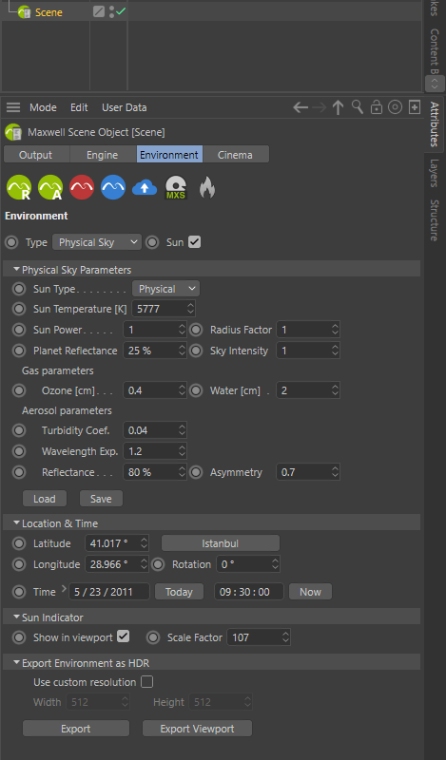Click Scale Factor stepper arrows

click(x=286, y=637)
